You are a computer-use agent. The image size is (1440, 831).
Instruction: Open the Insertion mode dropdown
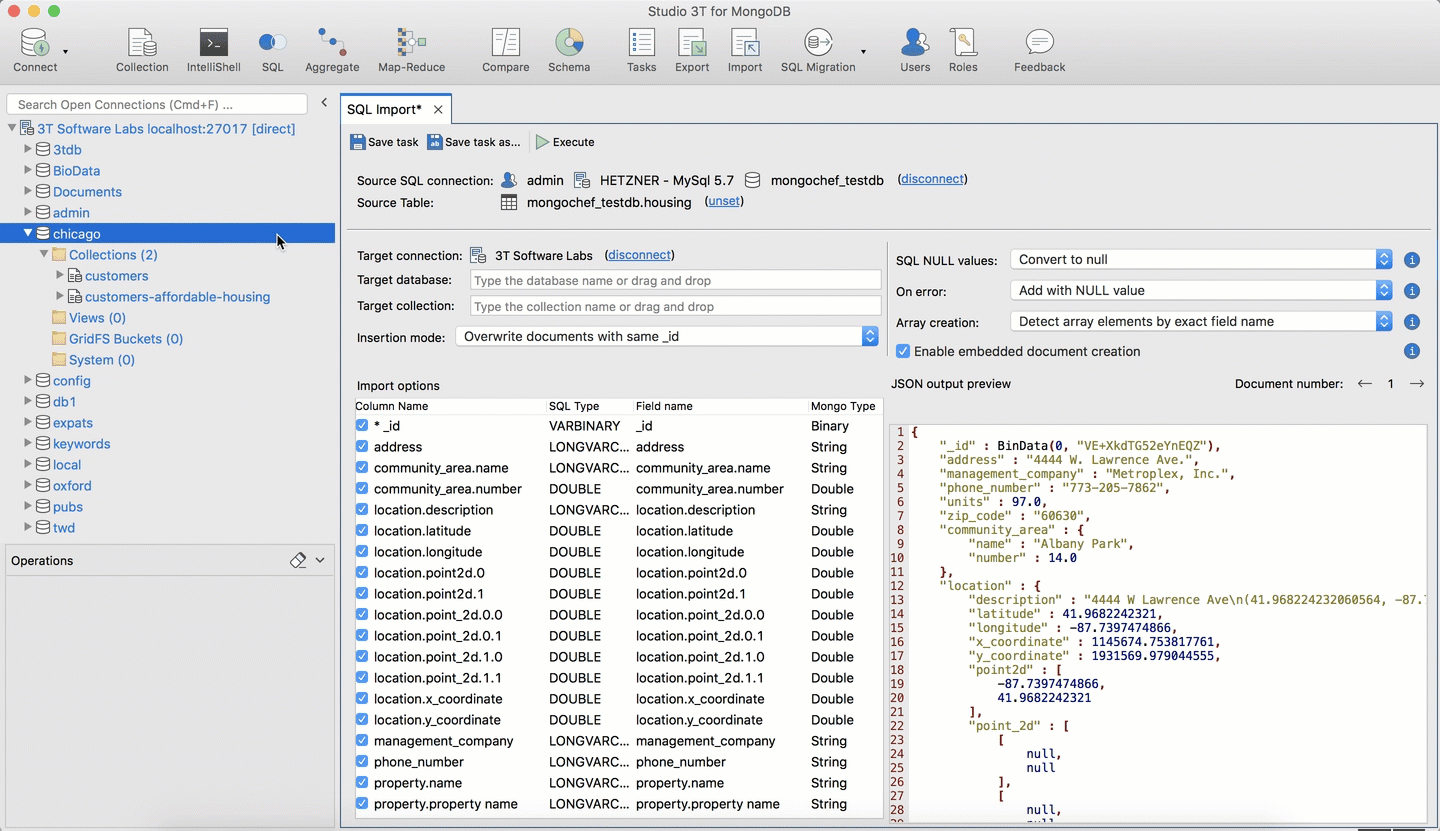667,337
